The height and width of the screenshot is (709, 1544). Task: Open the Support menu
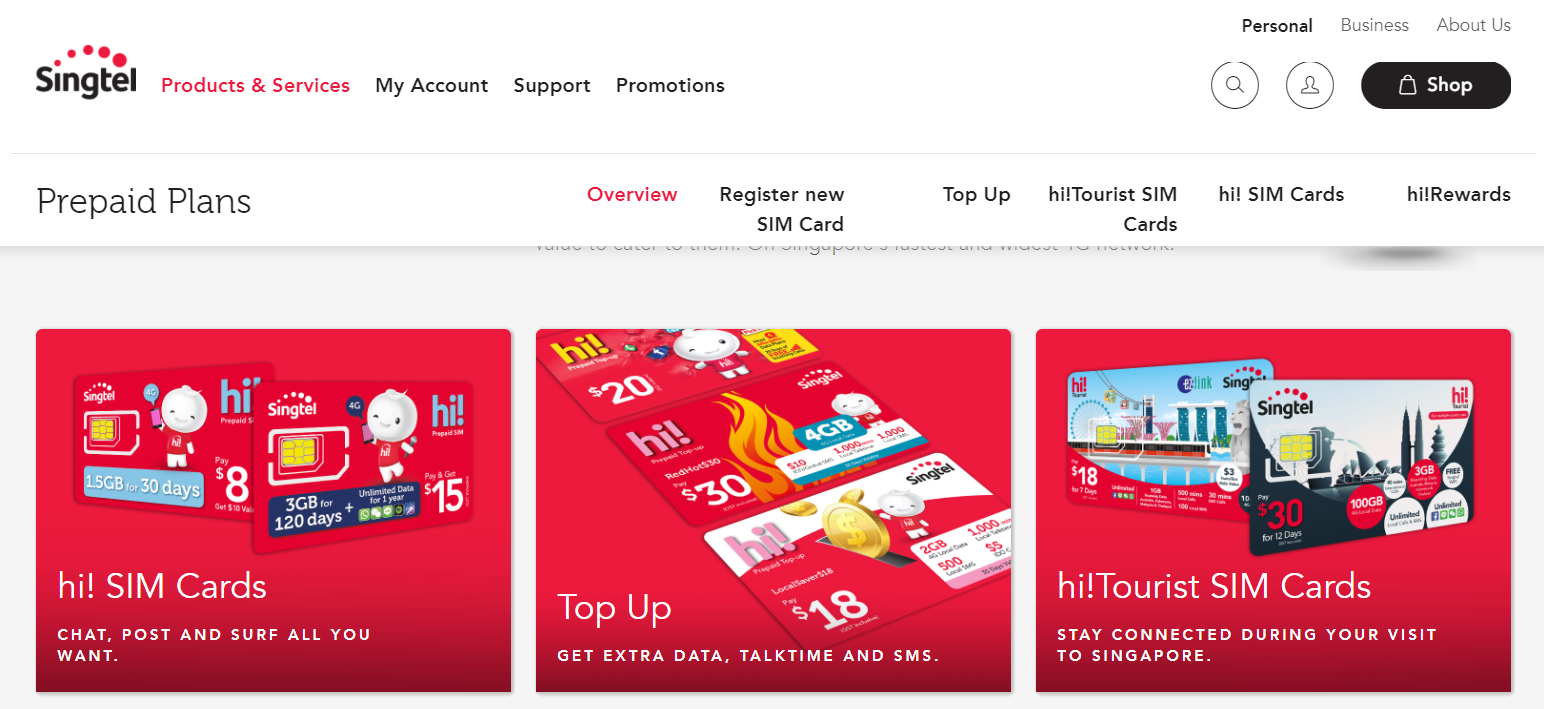pyautogui.click(x=552, y=85)
